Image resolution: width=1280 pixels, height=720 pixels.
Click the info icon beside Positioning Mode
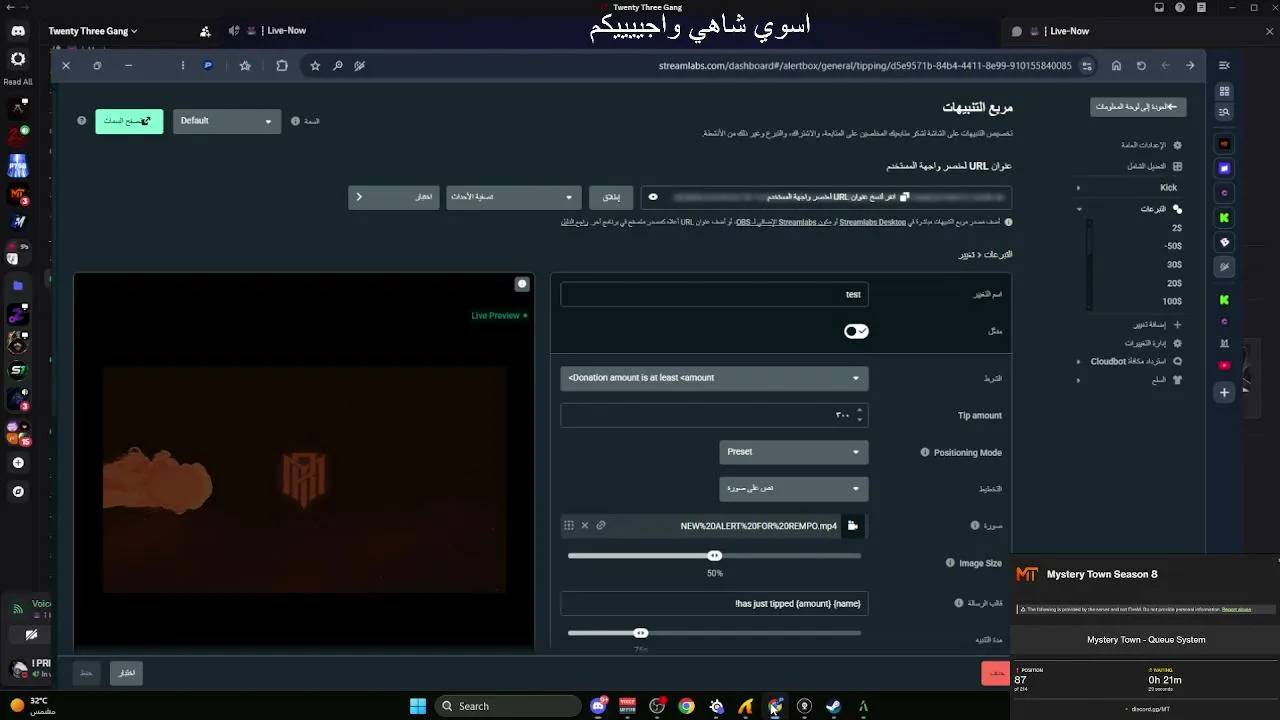tap(925, 452)
